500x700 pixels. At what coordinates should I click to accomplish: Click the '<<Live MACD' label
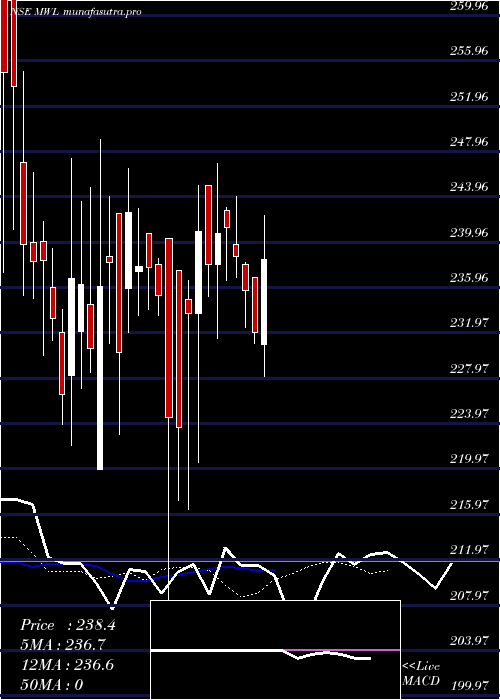point(421,674)
